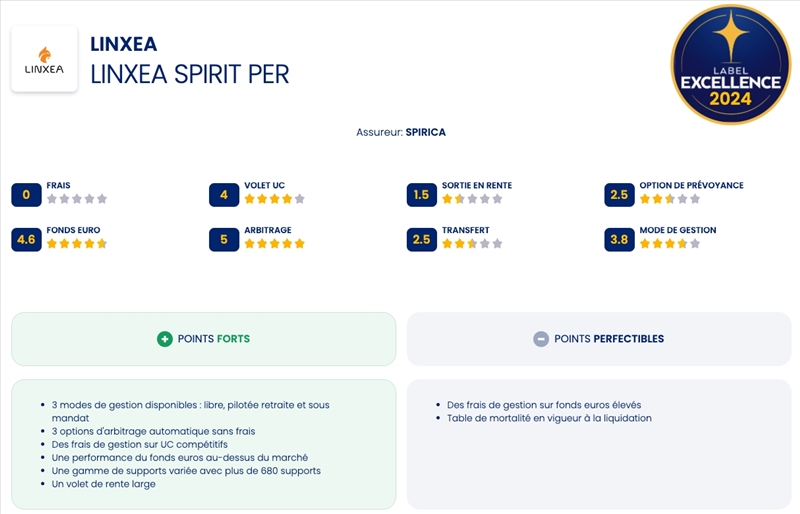Click the LINXEA logo thumbnail
800x514 pixels.
[44, 59]
